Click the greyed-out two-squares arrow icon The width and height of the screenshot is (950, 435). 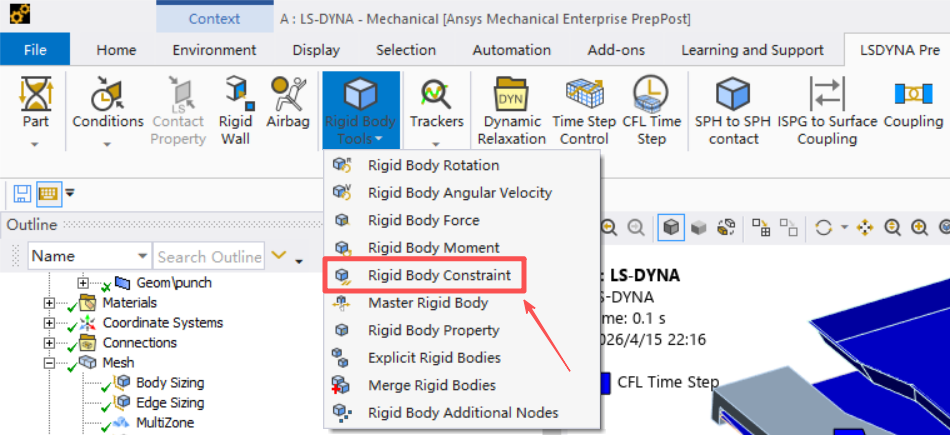click(x=788, y=227)
